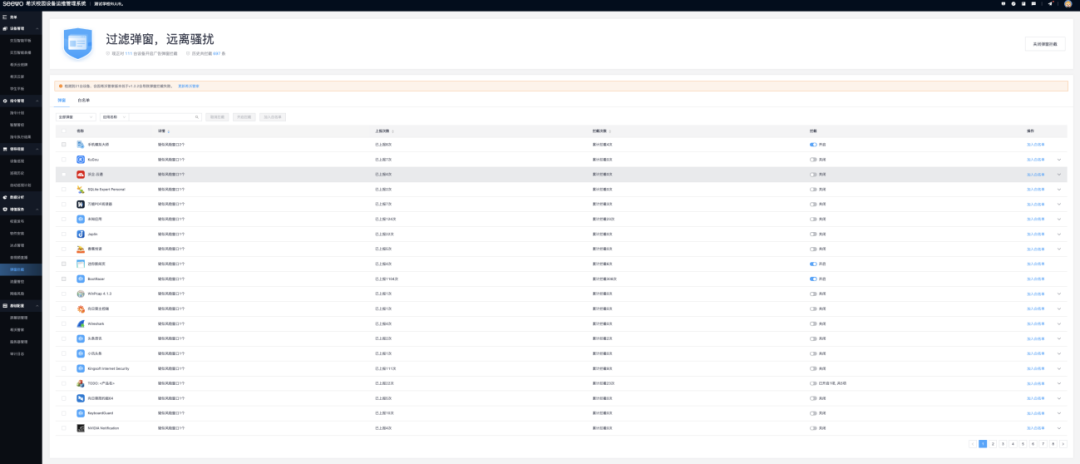Click the Wireshark app icon
The width and height of the screenshot is (1080, 464).
pos(80,323)
